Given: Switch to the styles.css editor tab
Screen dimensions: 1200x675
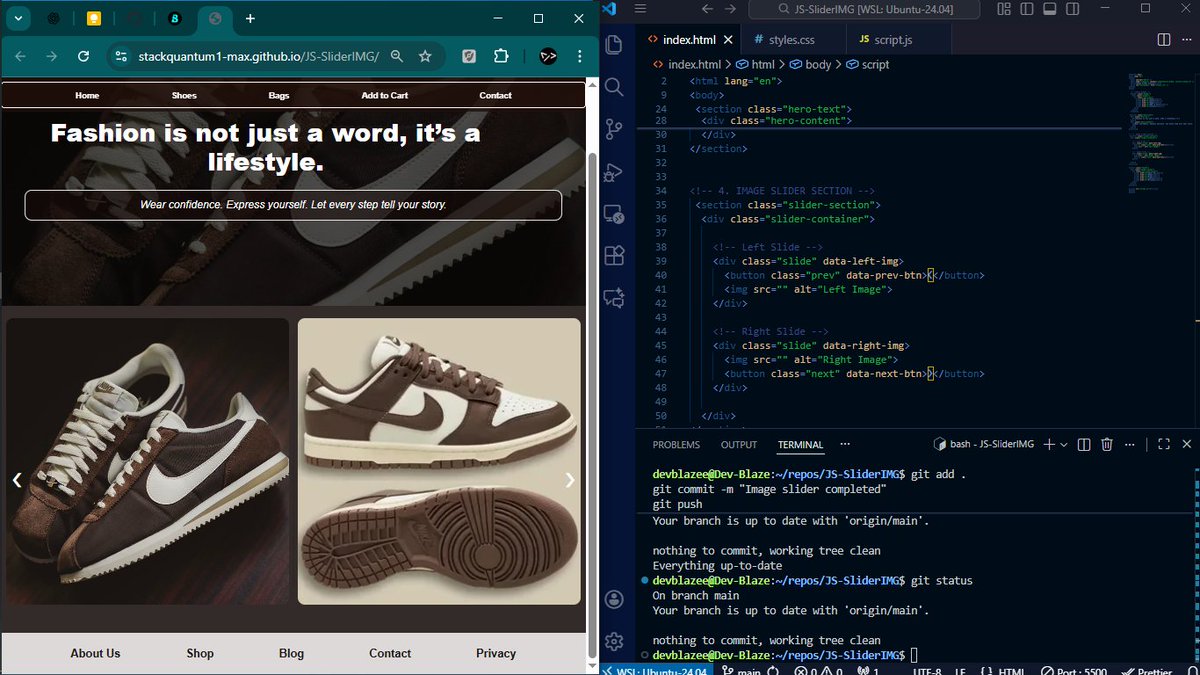Looking at the screenshot, I should coord(790,40).
